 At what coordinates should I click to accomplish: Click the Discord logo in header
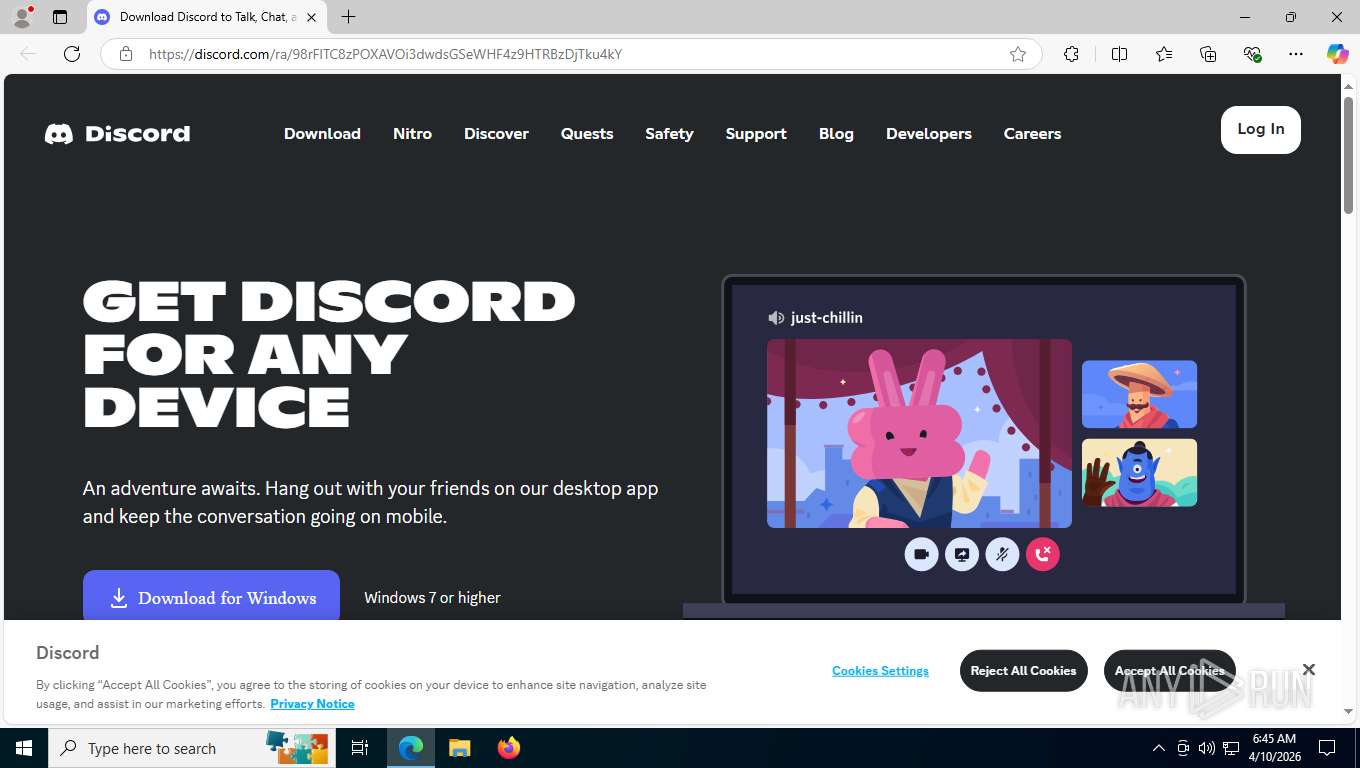tap(117, 134)
